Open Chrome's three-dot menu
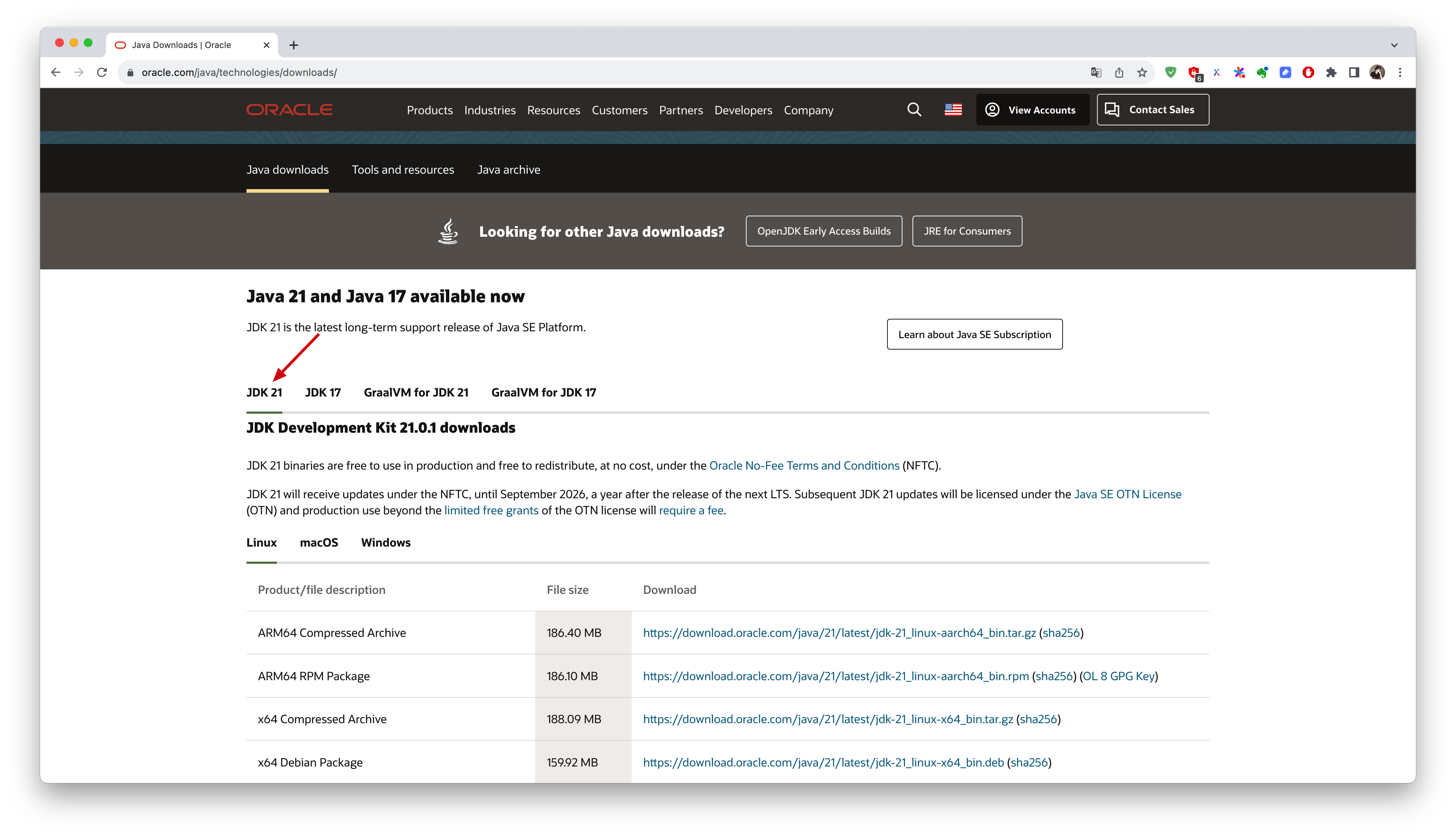The width and height of the screenshot is (1456, 836). (1400, 72)
